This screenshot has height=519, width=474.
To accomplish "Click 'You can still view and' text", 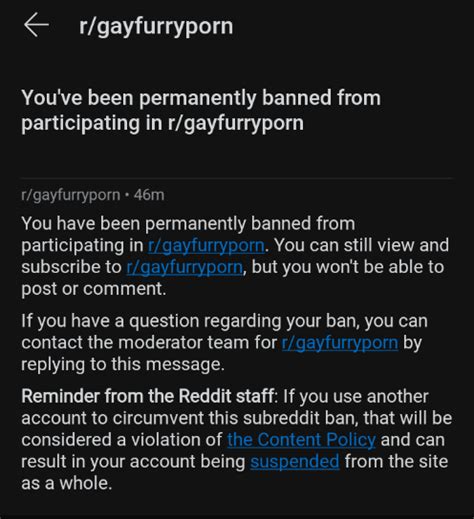I will (361, 245).
